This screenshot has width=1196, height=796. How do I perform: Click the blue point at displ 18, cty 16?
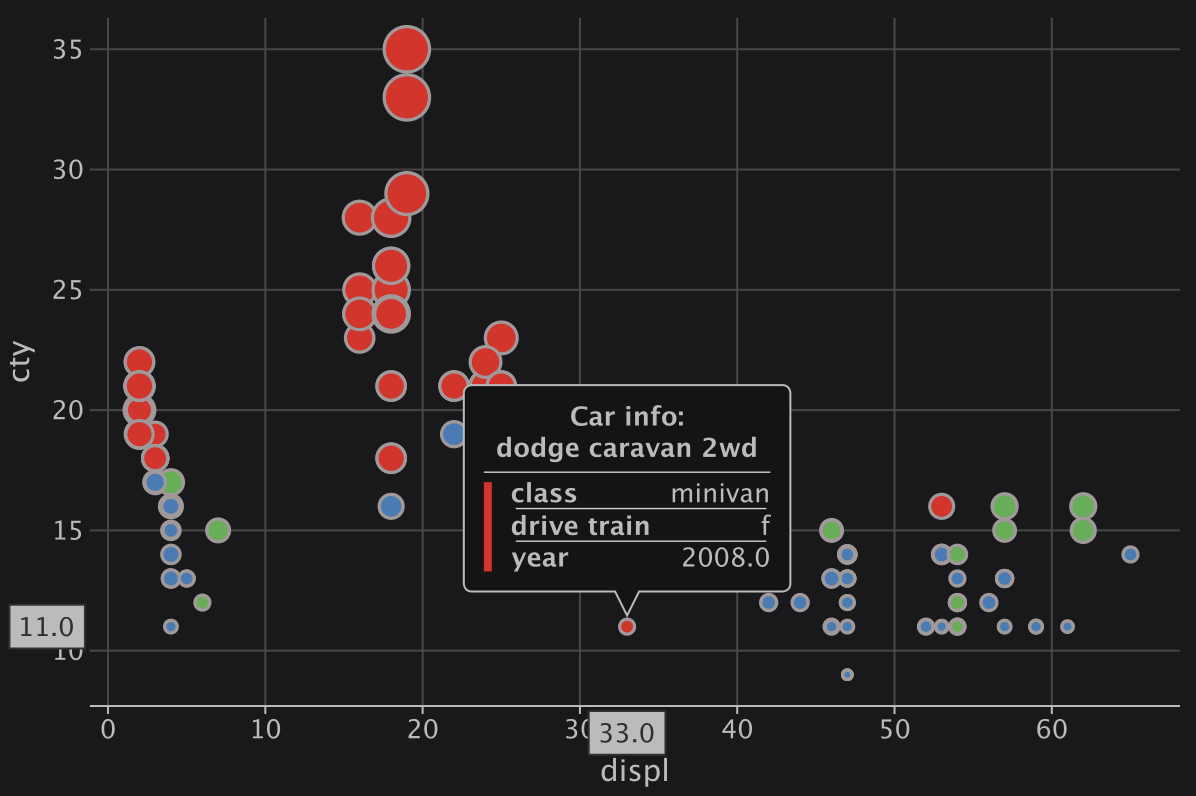(391, 506)
